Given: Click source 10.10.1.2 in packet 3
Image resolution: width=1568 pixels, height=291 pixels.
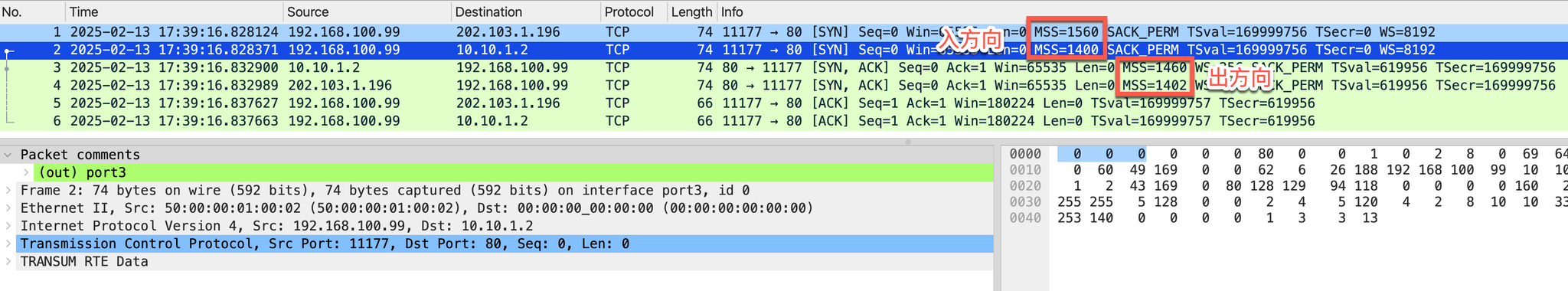Looking at the screenshot, I should pyautogui.click(x=324, y=67).
